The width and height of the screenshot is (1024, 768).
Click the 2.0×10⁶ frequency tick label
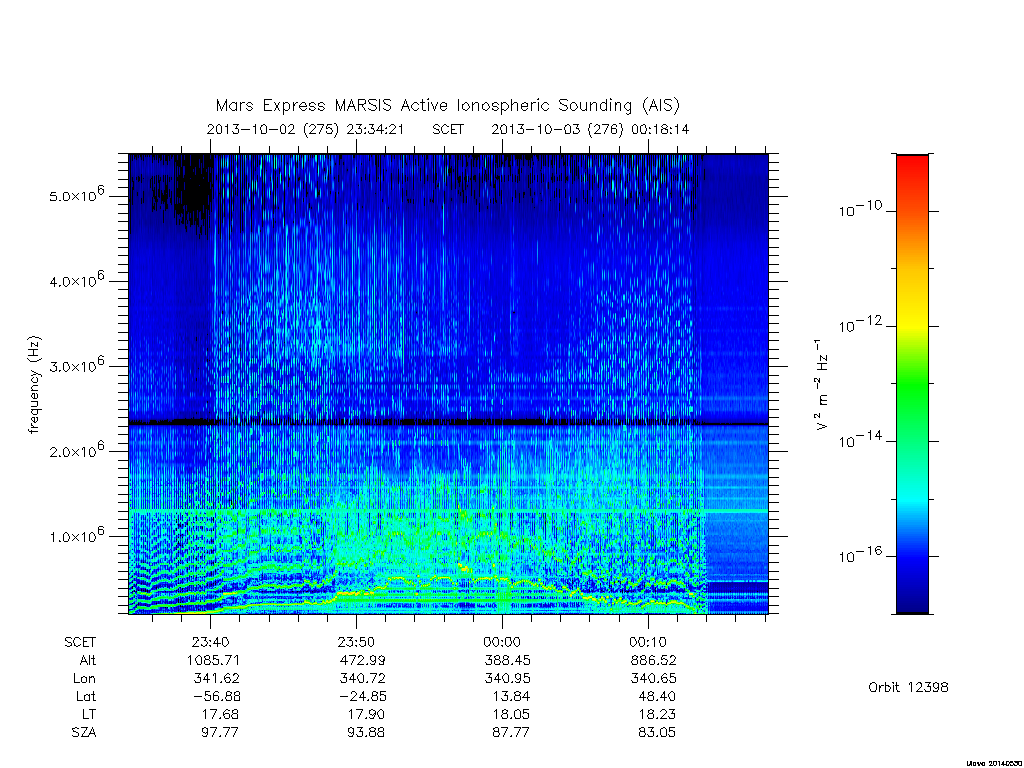76,451
